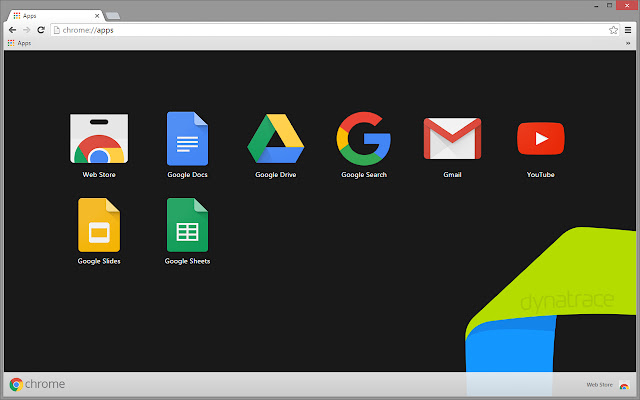
Task: Open a new tab
Action: (x=113, y=16)
